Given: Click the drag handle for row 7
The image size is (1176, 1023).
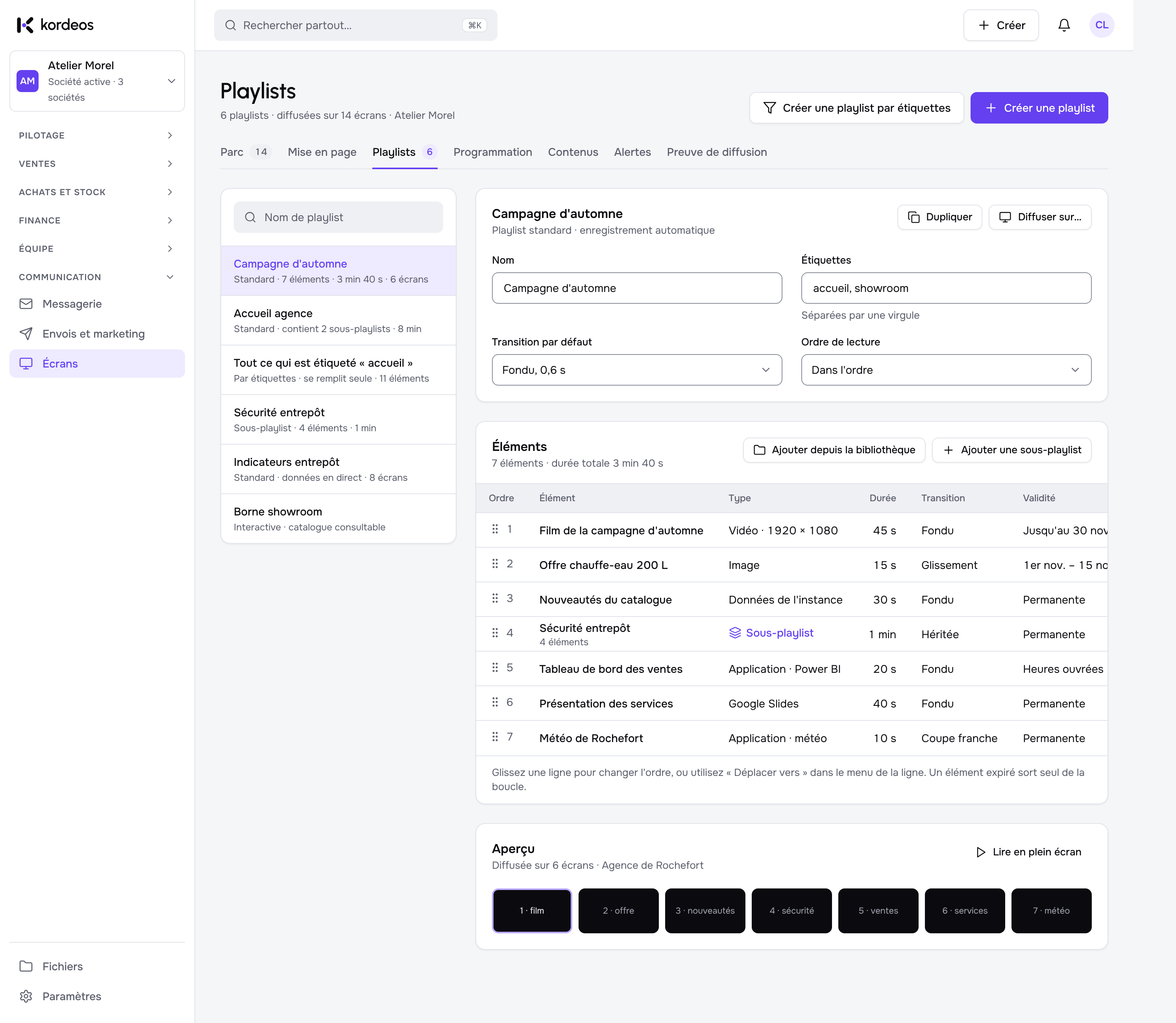Looking at the screenshot, I should pos(495,737).
